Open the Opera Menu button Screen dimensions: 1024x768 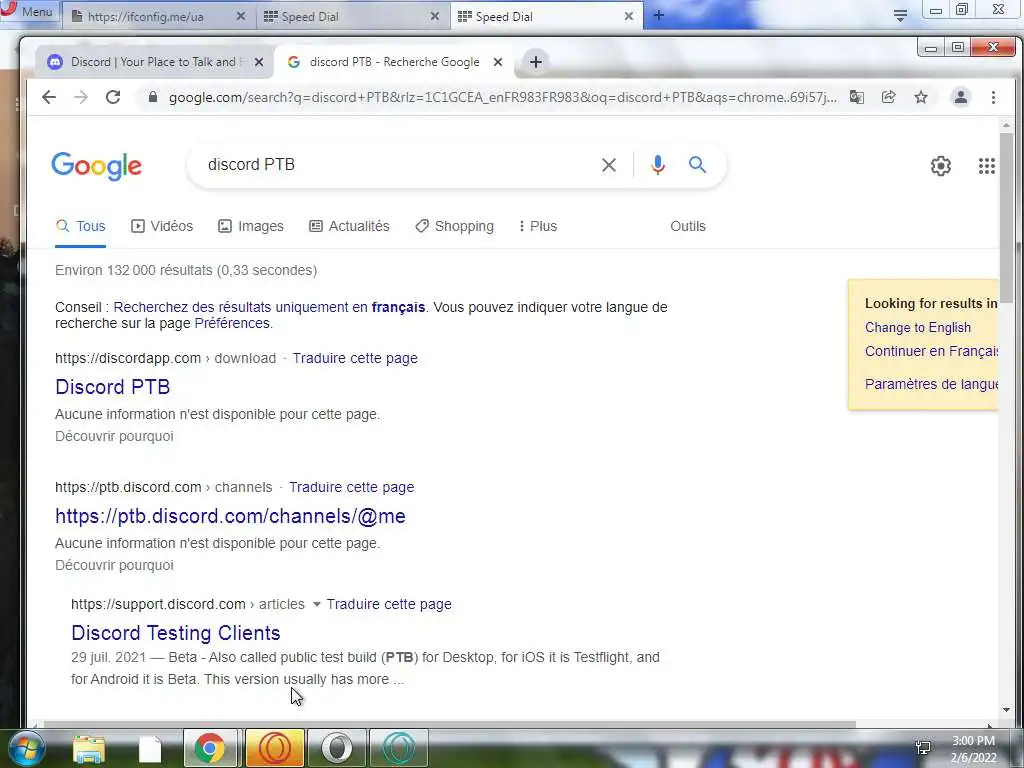tap(27, 12)
